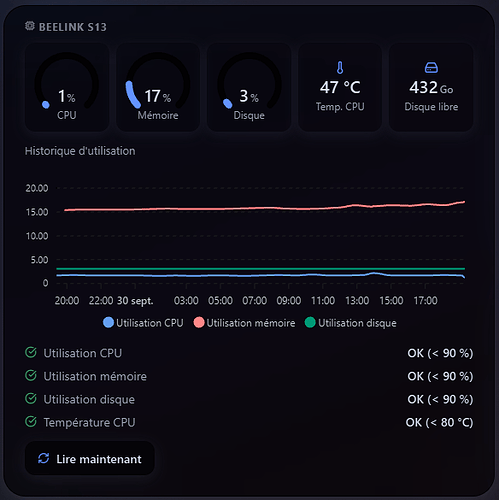This screenshot has width=499, height=500.
Task: Click the check icon beside Température CPU
Action: pyautogui.click(x=31, y=422)
